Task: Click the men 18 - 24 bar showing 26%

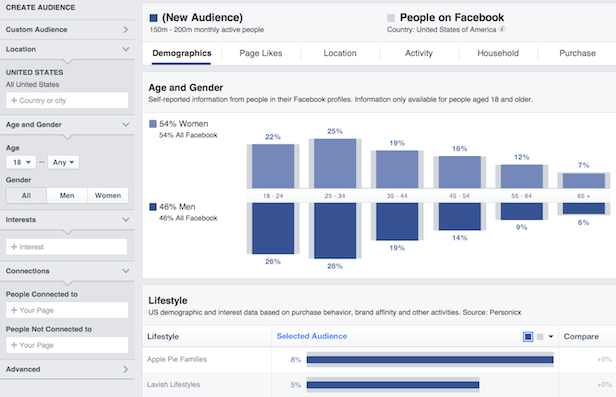Action: tap(273, 228)
